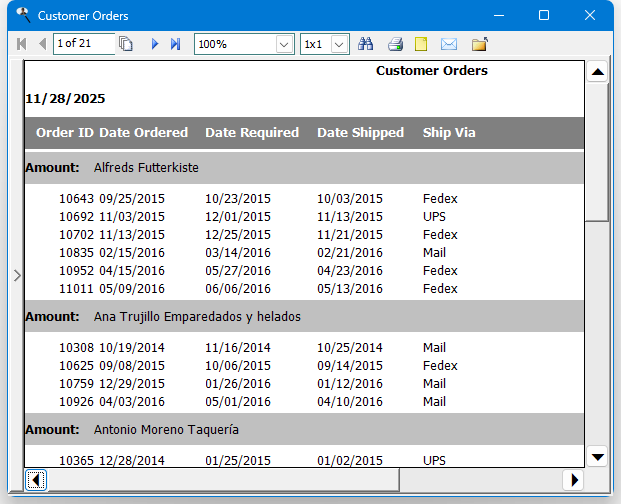Go to the previous page
This screenshot has height=504, width=621.
tap(42, 44)
